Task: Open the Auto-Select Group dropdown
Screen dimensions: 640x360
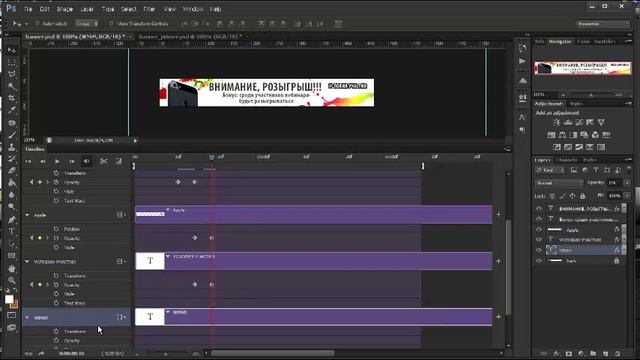Action: [87, 24]
